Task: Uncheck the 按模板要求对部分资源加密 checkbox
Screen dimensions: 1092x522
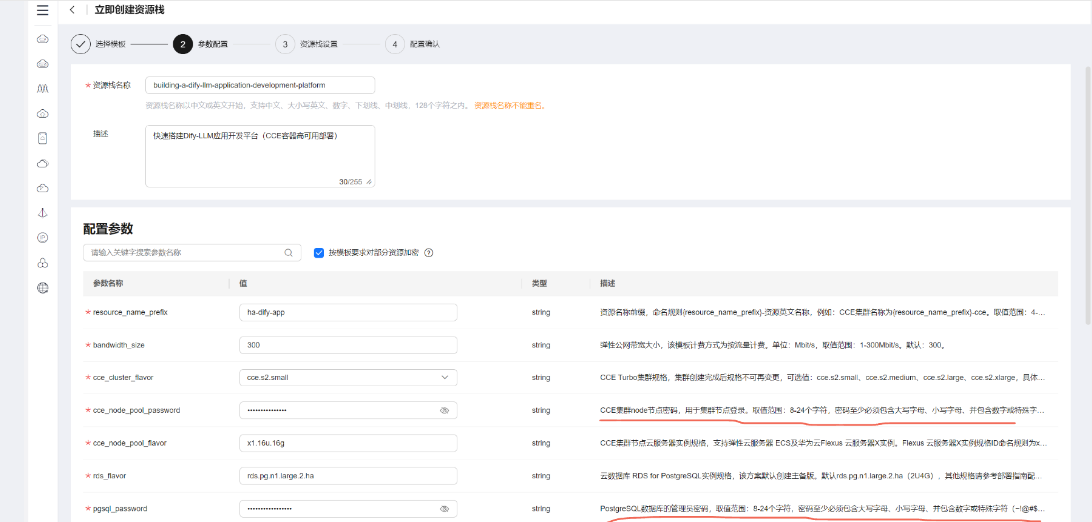Action: [x=319, y=253]
